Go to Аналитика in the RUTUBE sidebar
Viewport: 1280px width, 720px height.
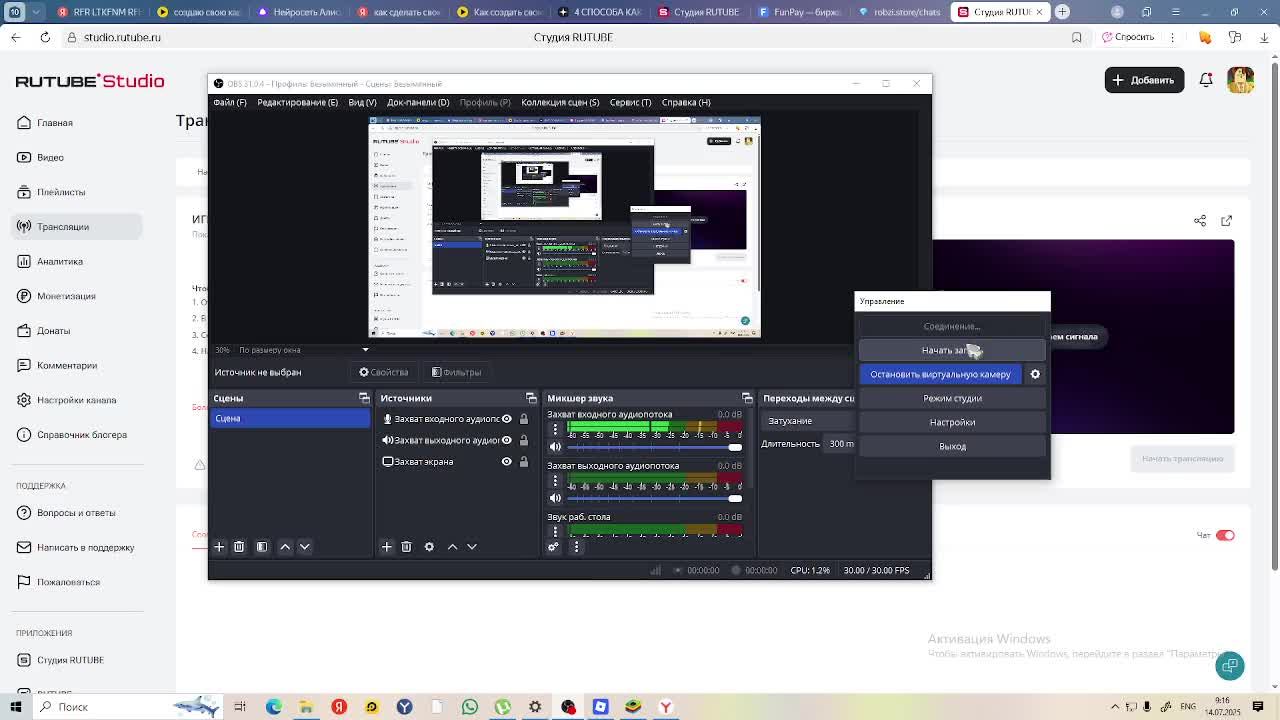tap(60, 261)
